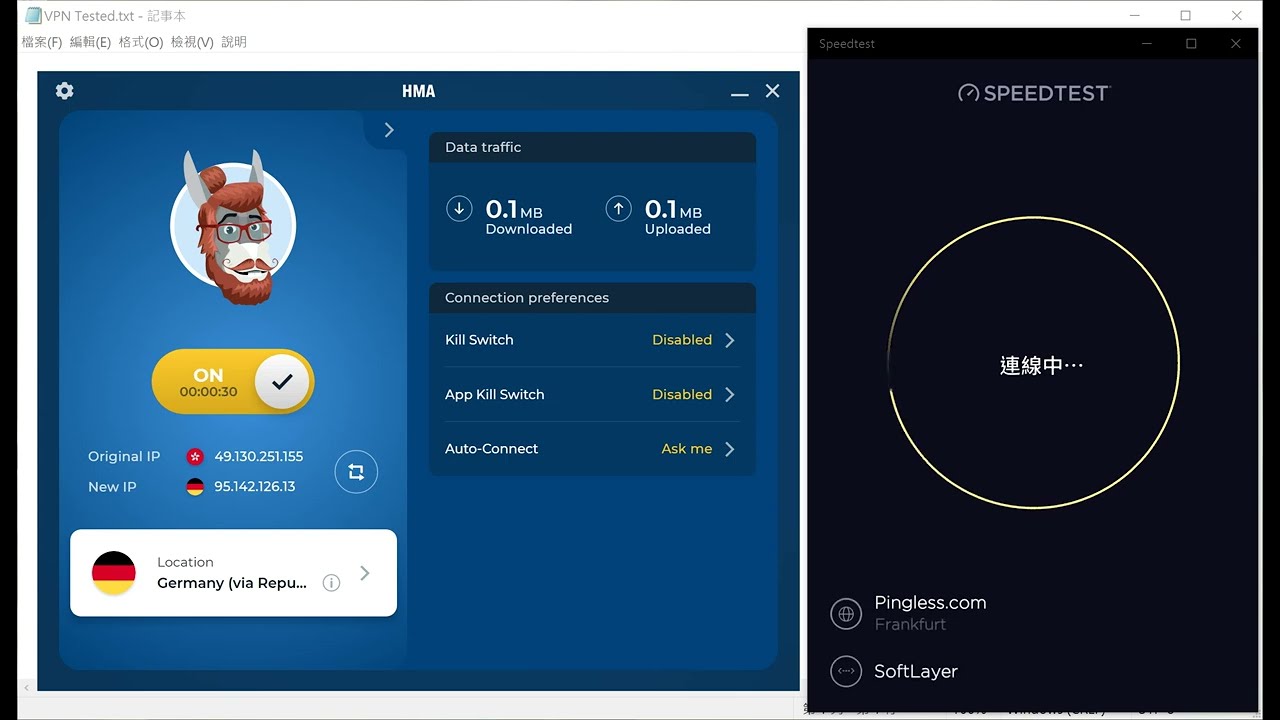Select the original IP 49.130.251.155
Image resolution: width=1280 pixels, height=720 pixels.
pos(258,456)
